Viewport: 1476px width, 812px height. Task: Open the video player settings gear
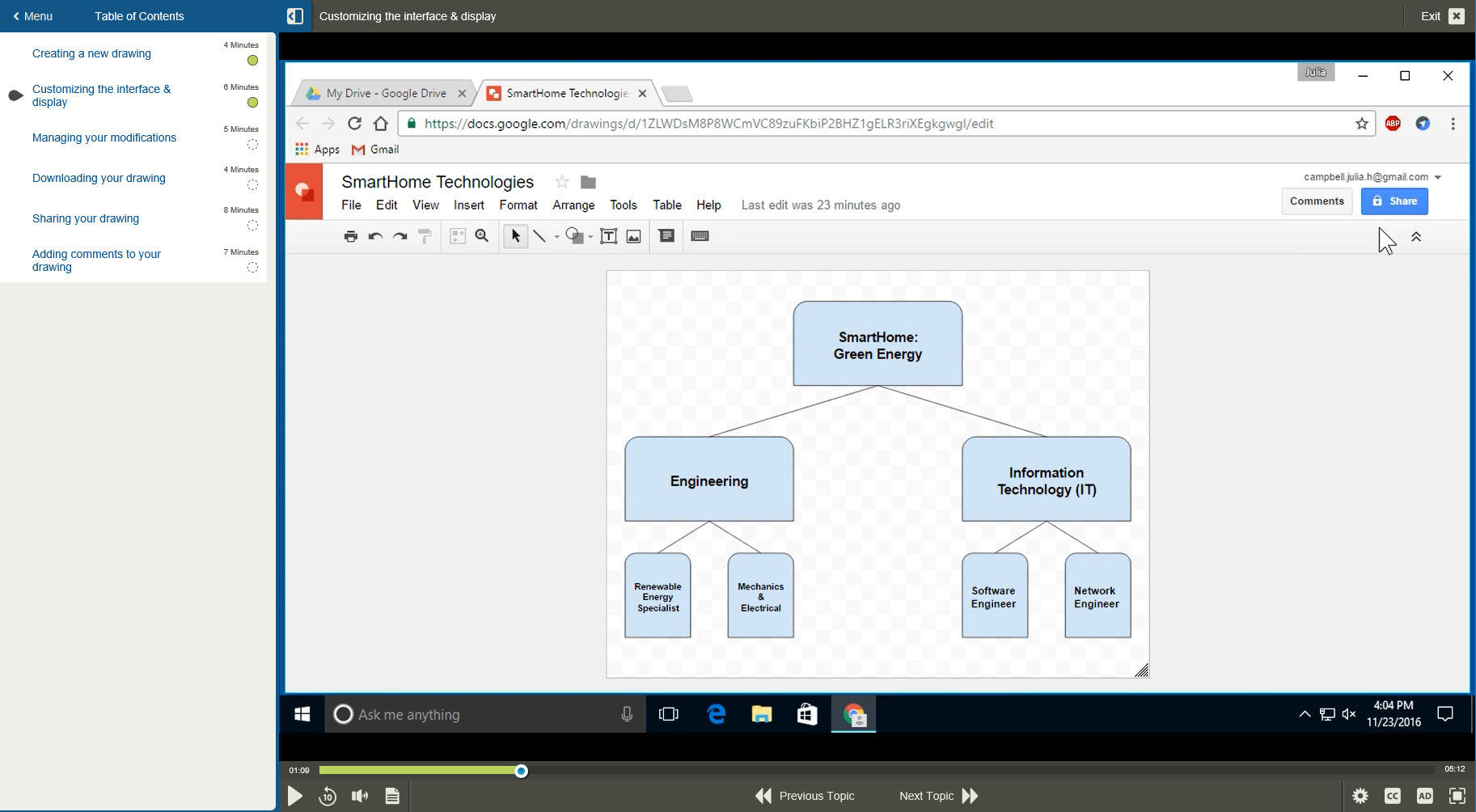1360,796
